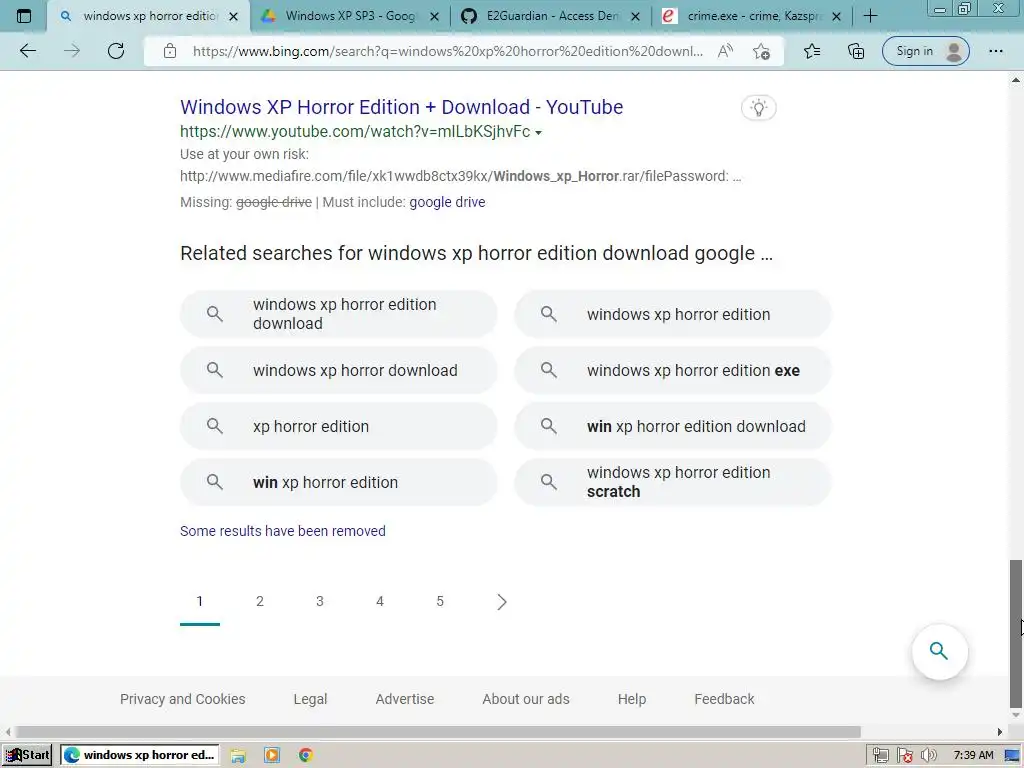Open File Explorer in the taskbar
1024x768 pixels.
coord(238,755)
